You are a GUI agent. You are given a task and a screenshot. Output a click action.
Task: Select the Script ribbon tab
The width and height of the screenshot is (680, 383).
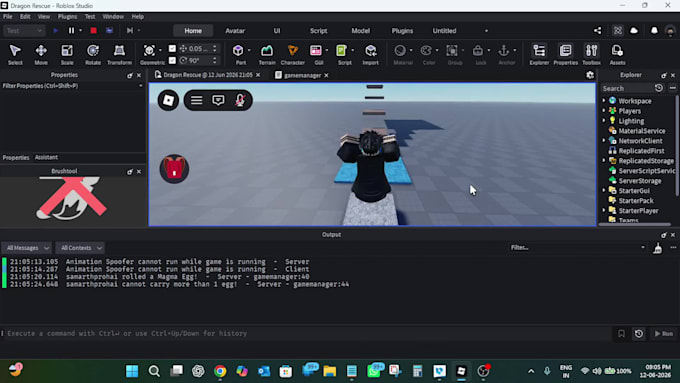click(x=318, y=31)
